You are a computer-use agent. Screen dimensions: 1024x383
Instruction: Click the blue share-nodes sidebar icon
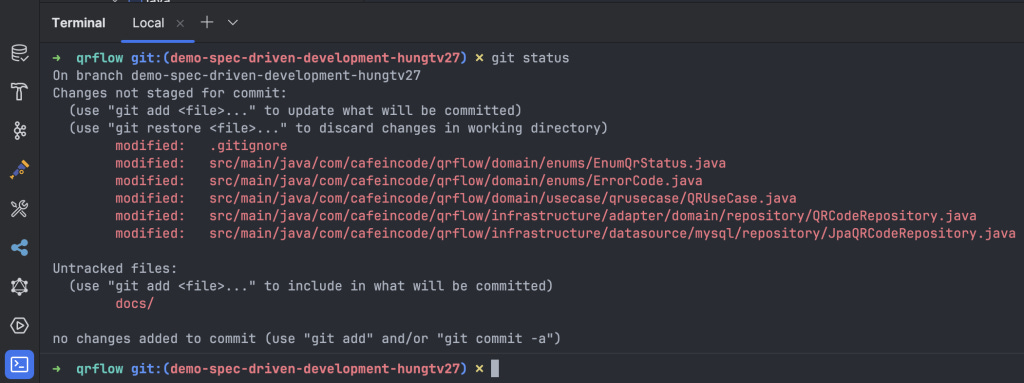point(20,248)
